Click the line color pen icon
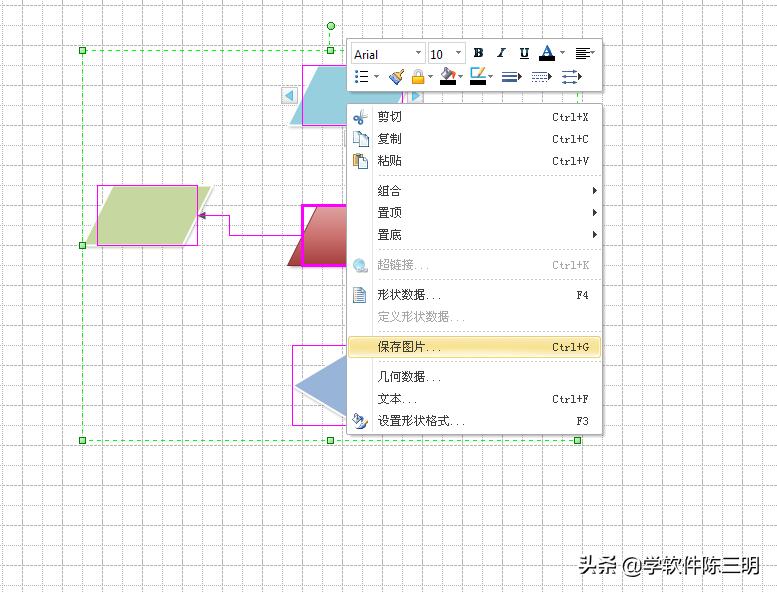Viewport: 777px width, 592px height. 478,76
